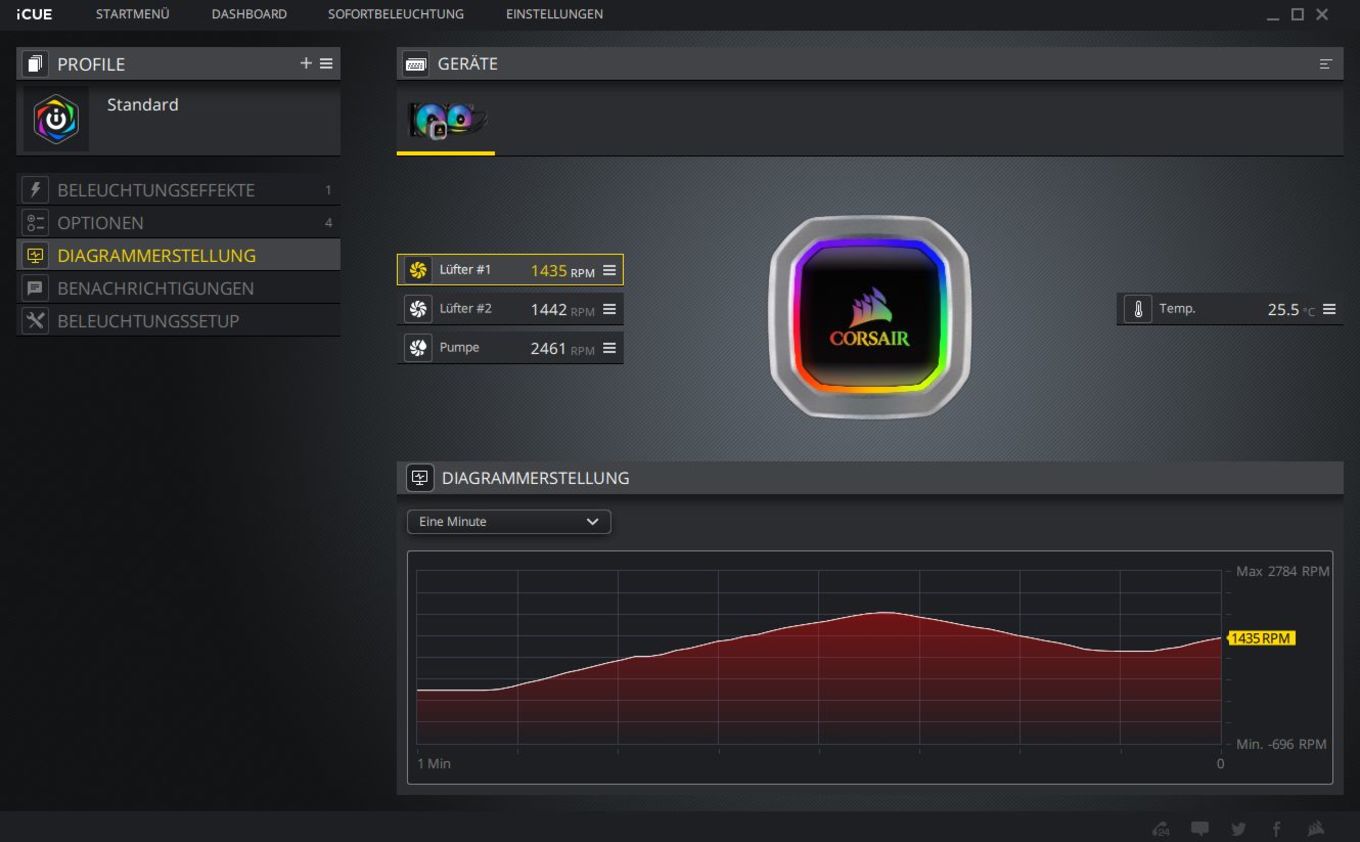Click the 1 Min axis label
Viewport: 1360px width, 842px height.
(434, 764)
